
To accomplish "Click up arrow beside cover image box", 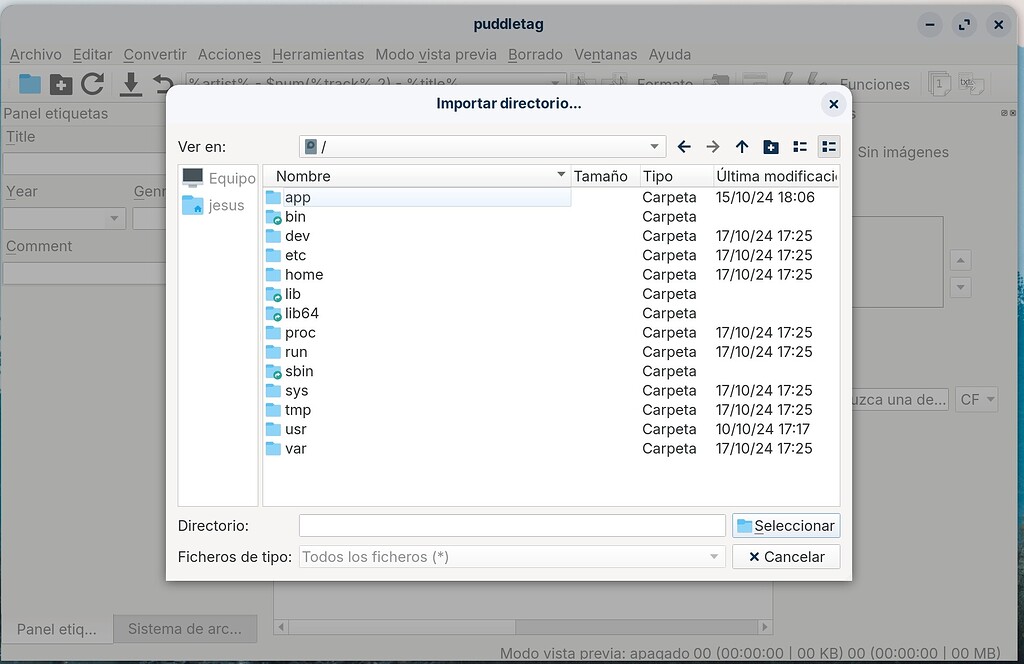I will click(960, 261).
